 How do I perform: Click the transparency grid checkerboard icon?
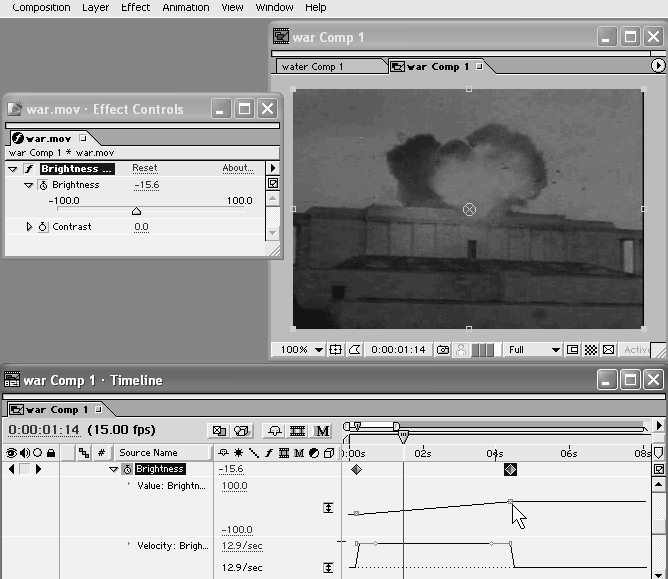(590, 350)
